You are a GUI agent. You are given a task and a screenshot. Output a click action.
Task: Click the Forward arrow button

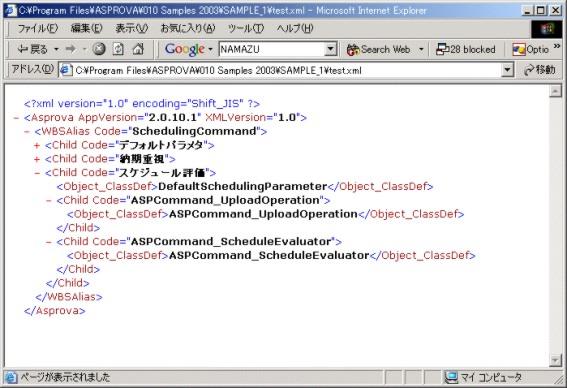pyautogui.click(x=71, y=49)
